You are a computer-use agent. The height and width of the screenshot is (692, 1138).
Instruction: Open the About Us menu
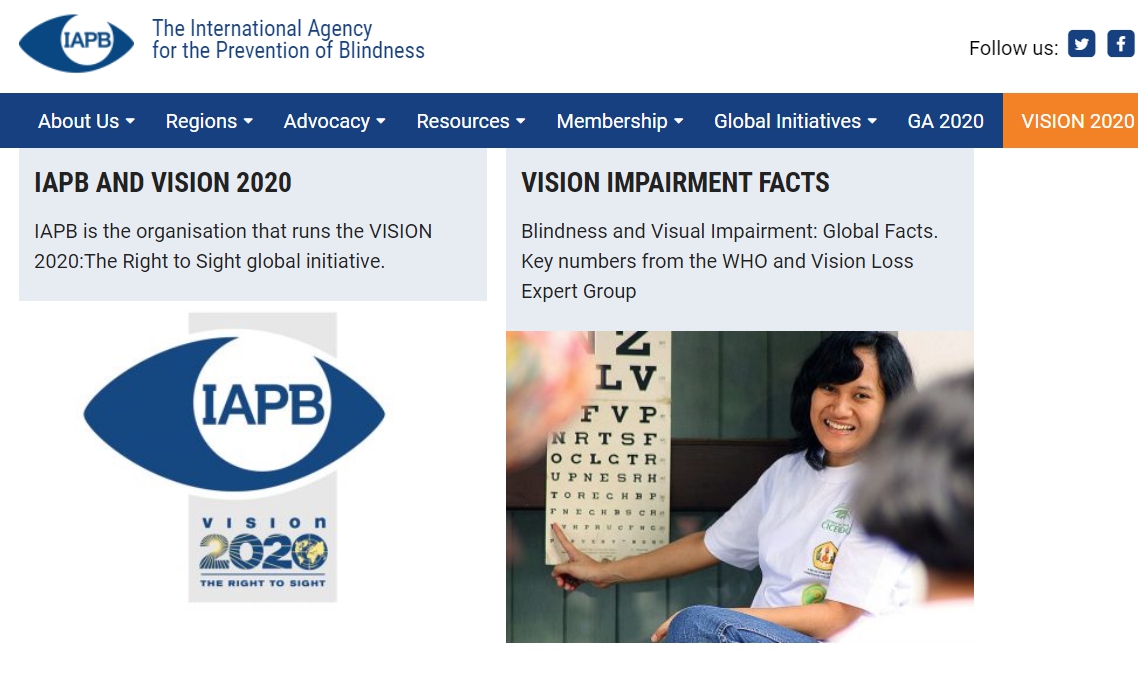click(86, 121)
